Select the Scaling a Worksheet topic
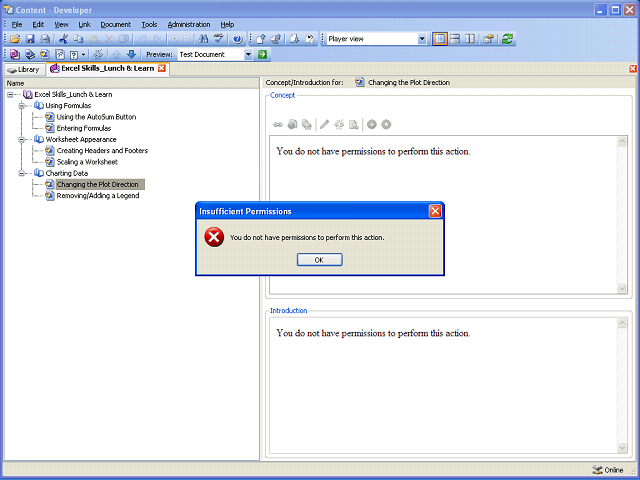The image size is (640, 480). [87, 162]
